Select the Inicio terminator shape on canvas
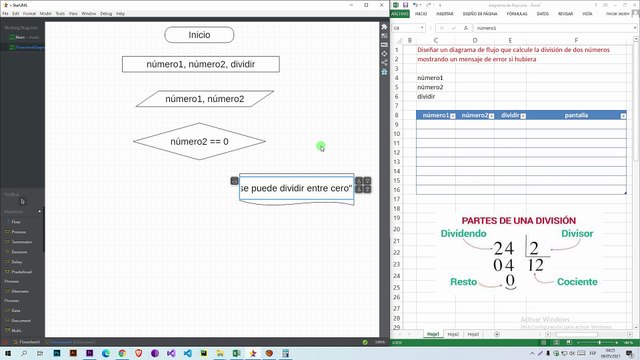The width and height of the screenshot is (640, 360). 199,35
